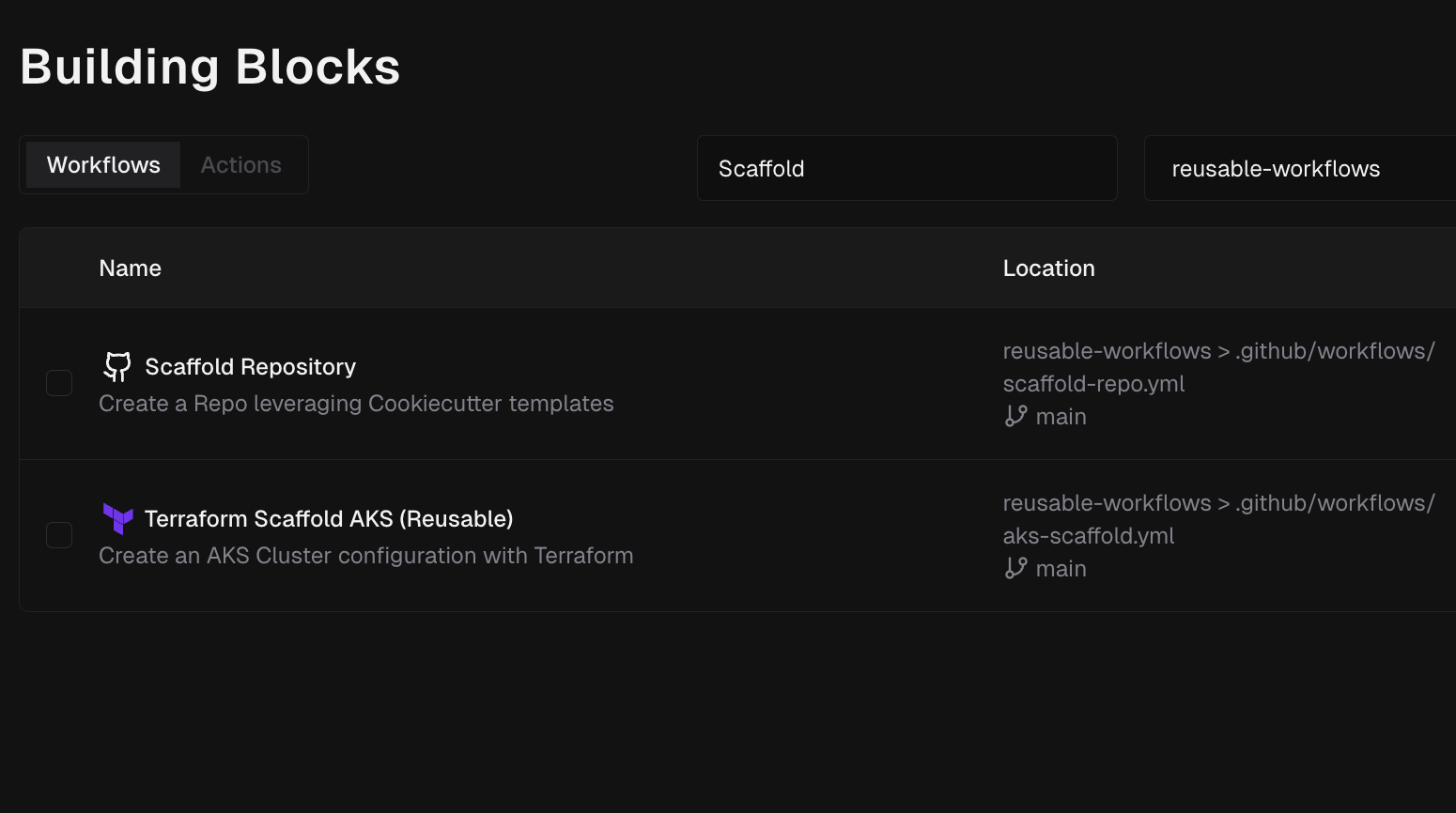Screen dimensions: 1456x813
Task: Click the branch icon in the Terraform AKS row
Action: pyautogui.click(x=1015, y=568)
